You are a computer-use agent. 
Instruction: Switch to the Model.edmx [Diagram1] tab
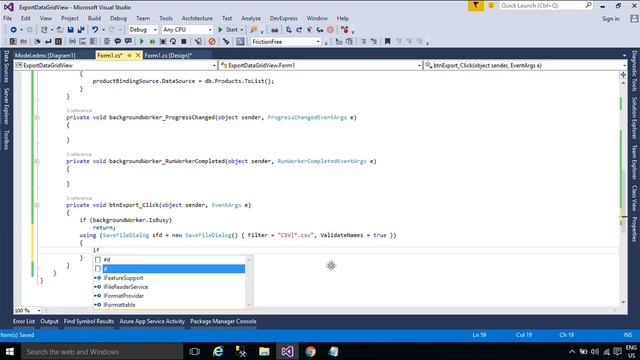point(45,56)
